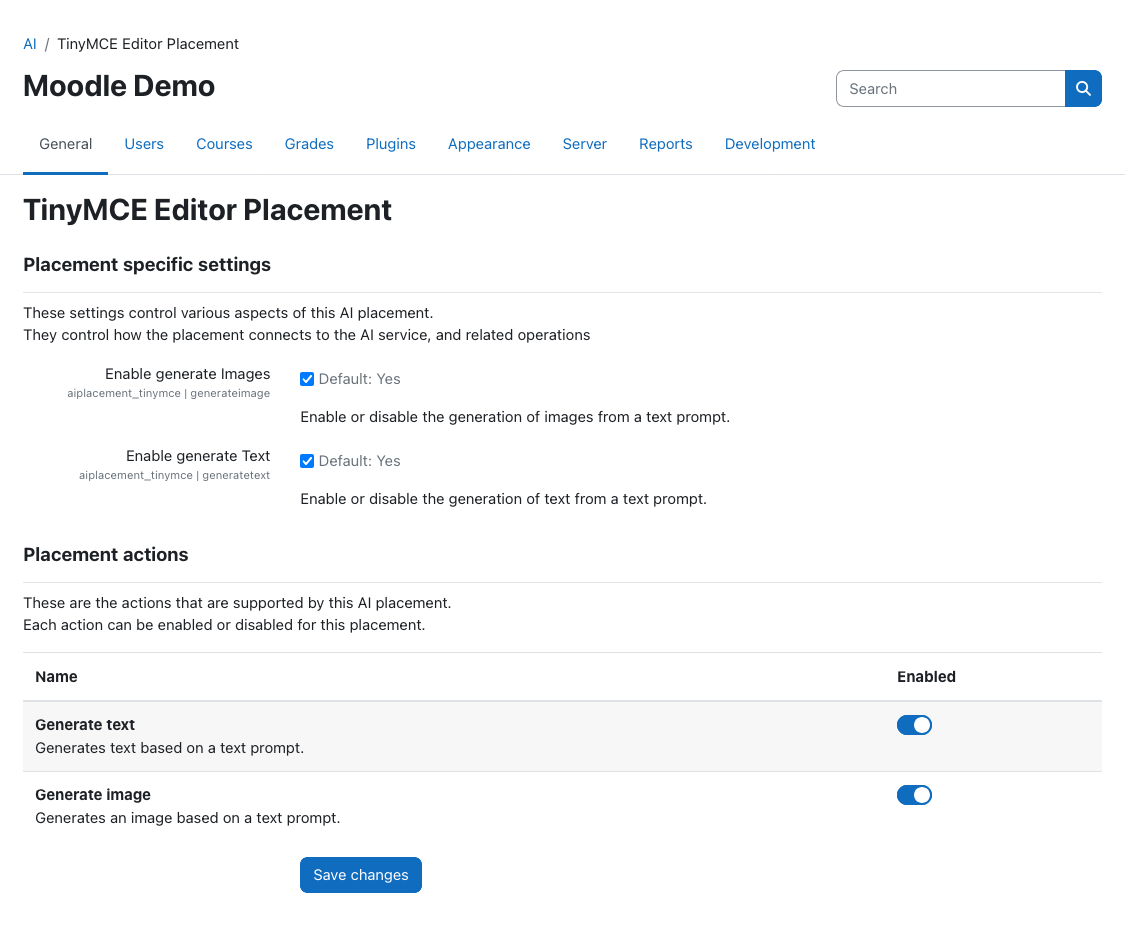Click 'aiplacement_tinymce | generatetext' identifier text
This screenshot has height=933, width=1125.
point(174,475)
